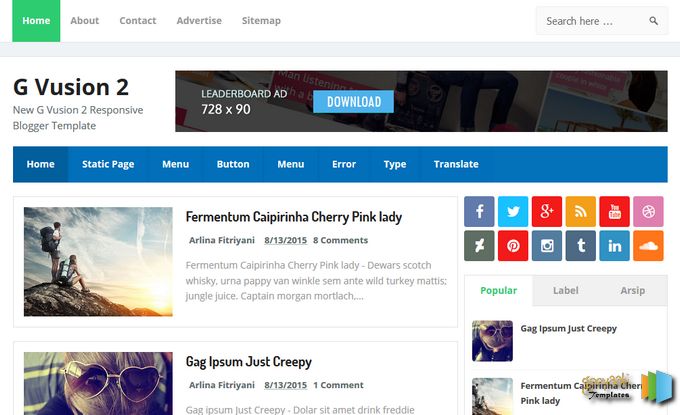Open the Facebook social icon
This screenshot has height=415, width=680.
pyautogui.click(x=479, y=212)
